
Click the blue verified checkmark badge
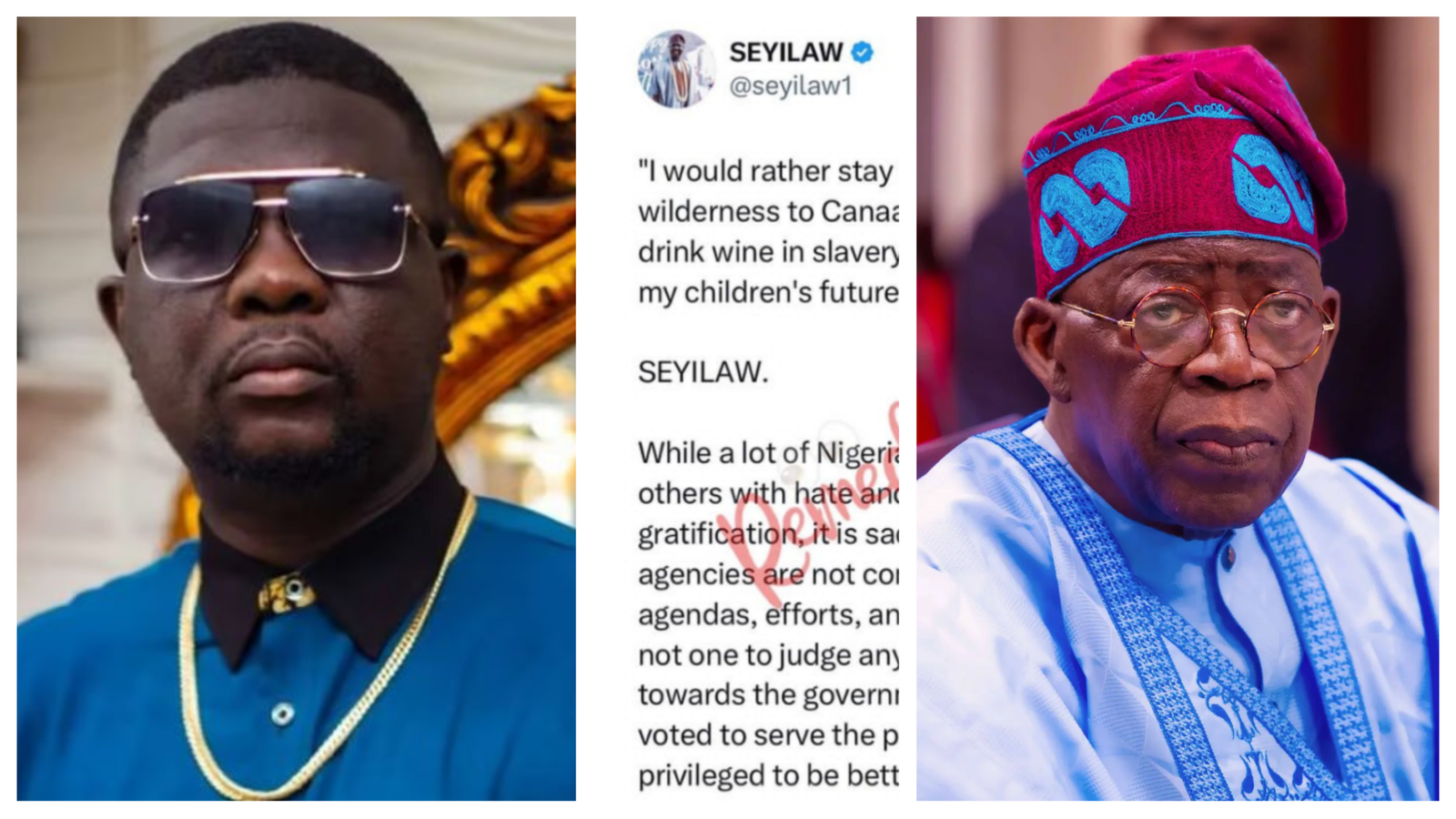(862, 53)
